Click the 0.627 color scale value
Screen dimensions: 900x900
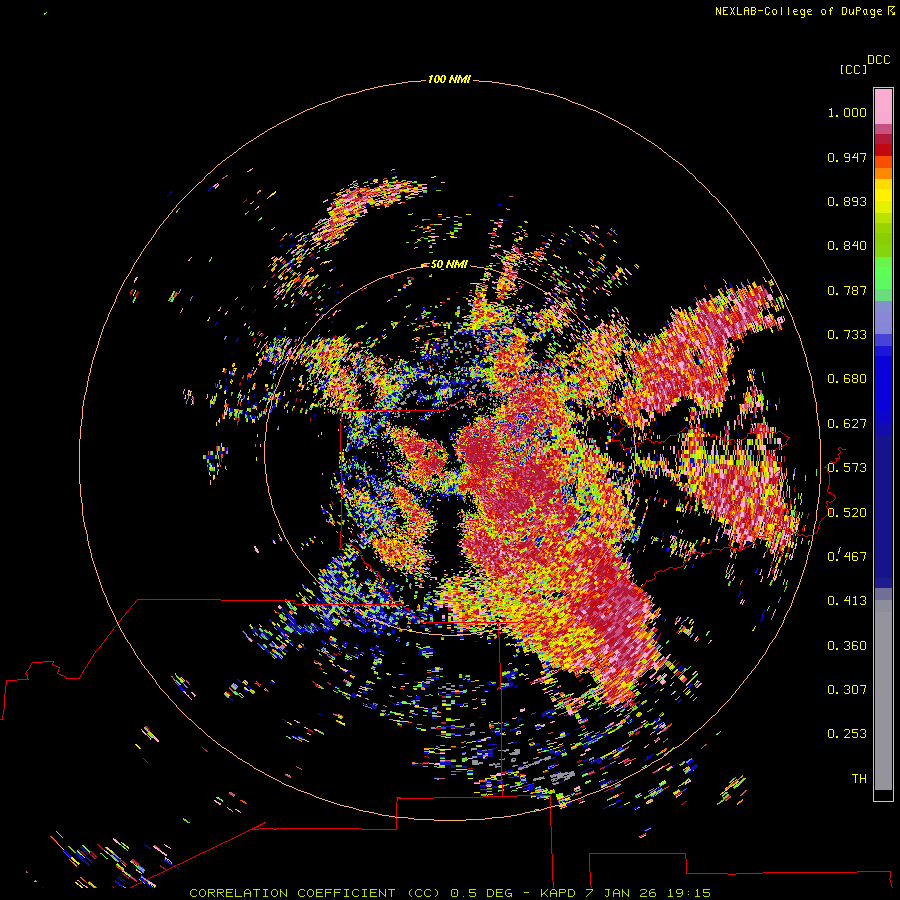(847, 424)
